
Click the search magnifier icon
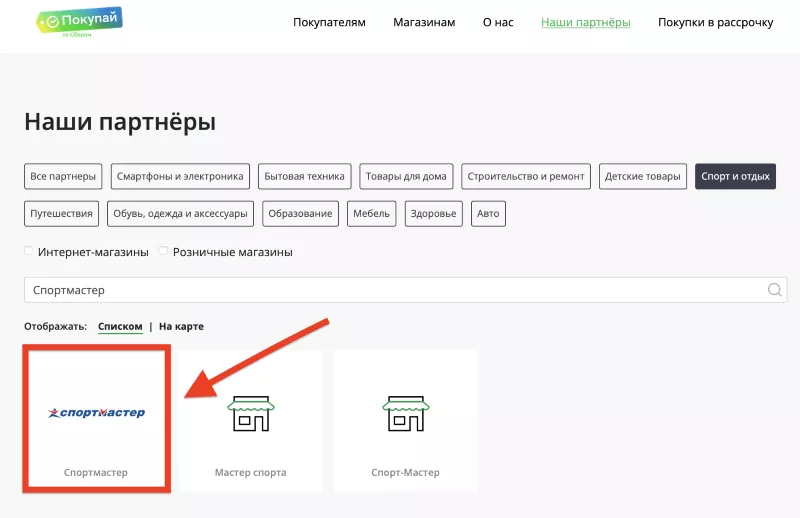coord(774,290)
